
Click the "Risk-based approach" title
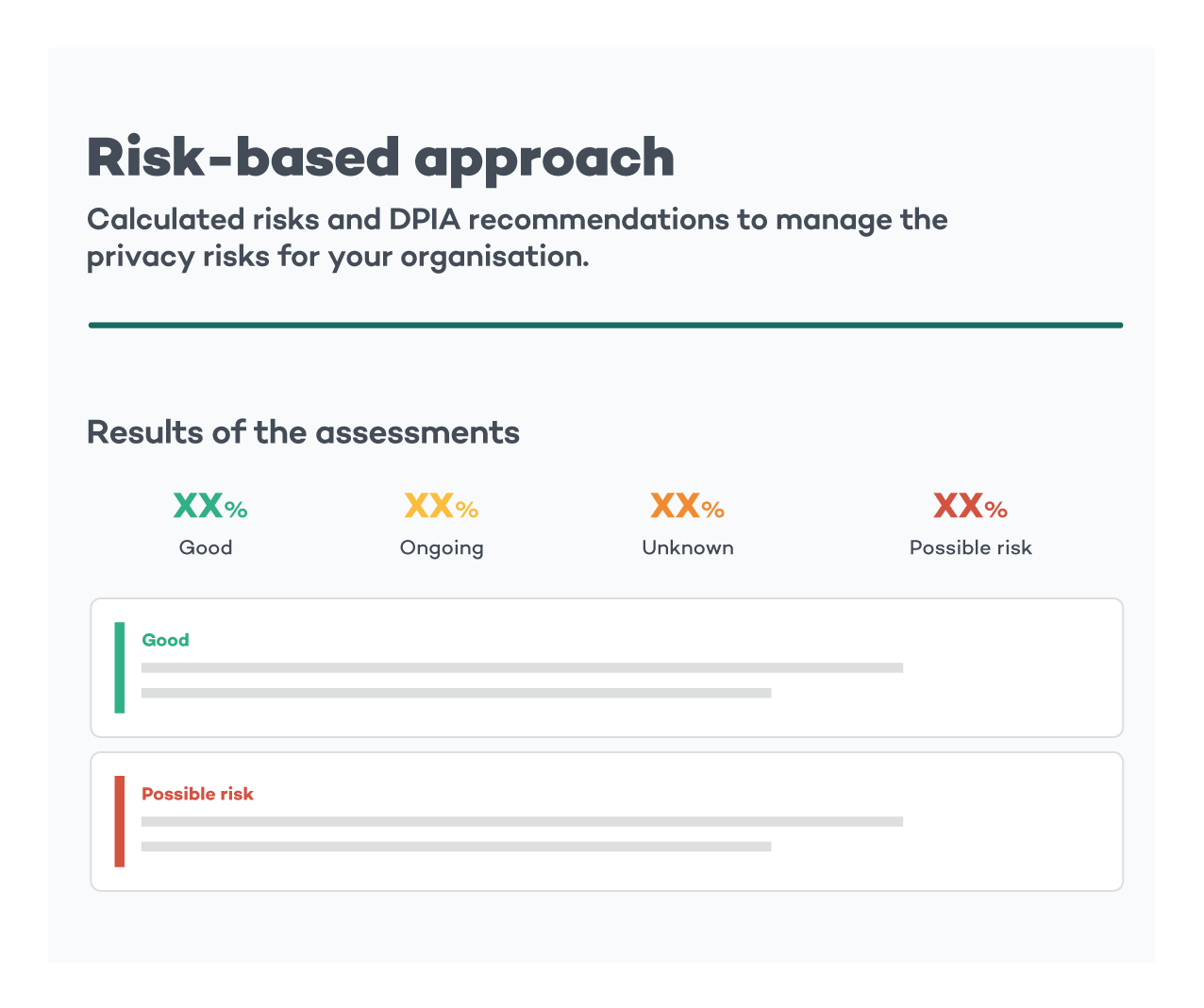coord(380,158)
